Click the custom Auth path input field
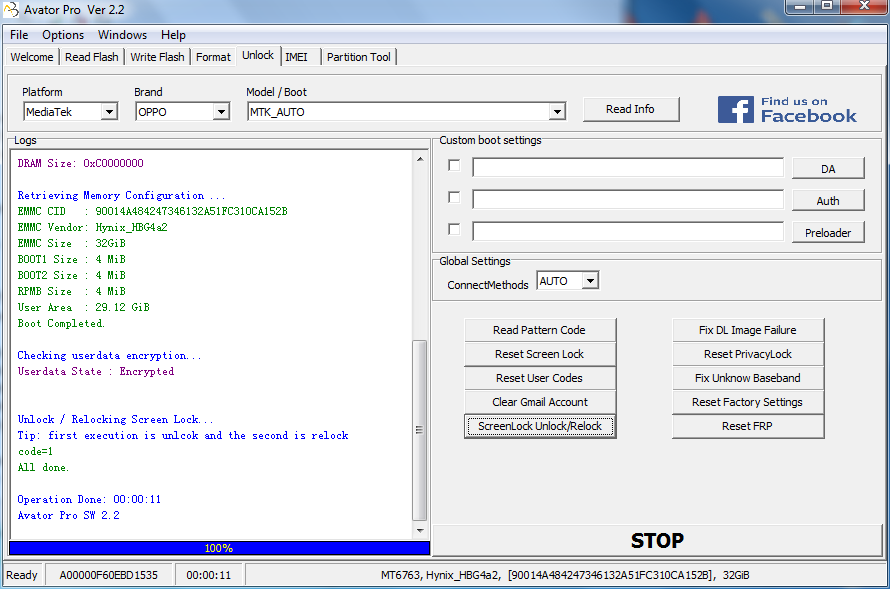This screenshot has width=890, height=589. 628,199
